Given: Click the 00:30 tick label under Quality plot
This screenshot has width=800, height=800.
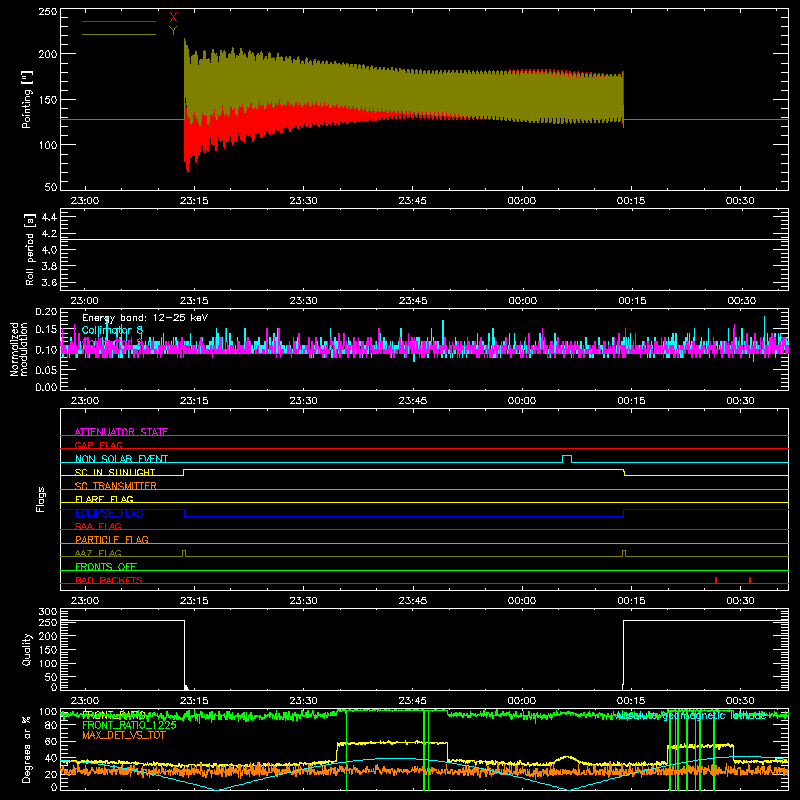Looking at the screenshot, I should pos(740,701).
